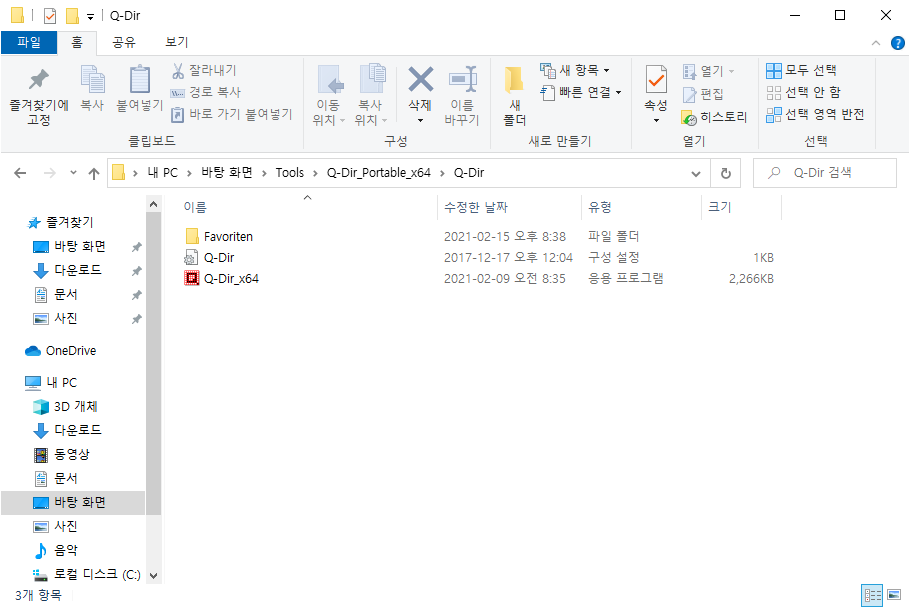Click 열기 (Open) ribbon button

click(x=708, y=71)
